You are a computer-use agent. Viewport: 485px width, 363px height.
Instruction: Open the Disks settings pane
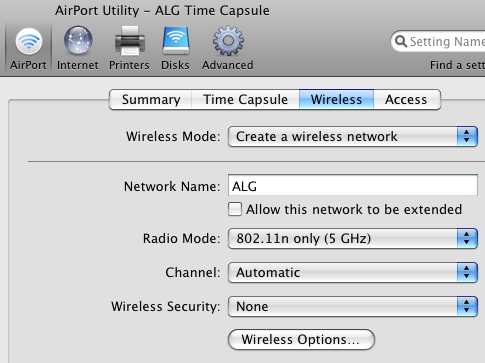[175, 48]
